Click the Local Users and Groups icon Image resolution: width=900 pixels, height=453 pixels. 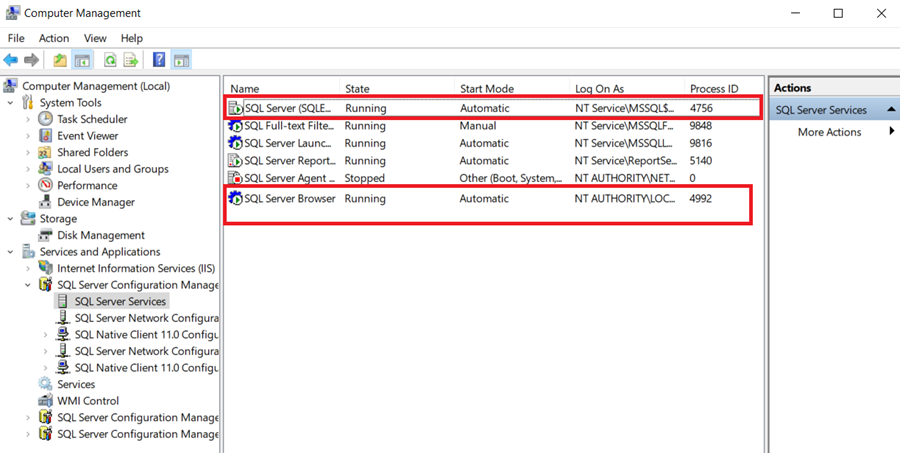45,169
